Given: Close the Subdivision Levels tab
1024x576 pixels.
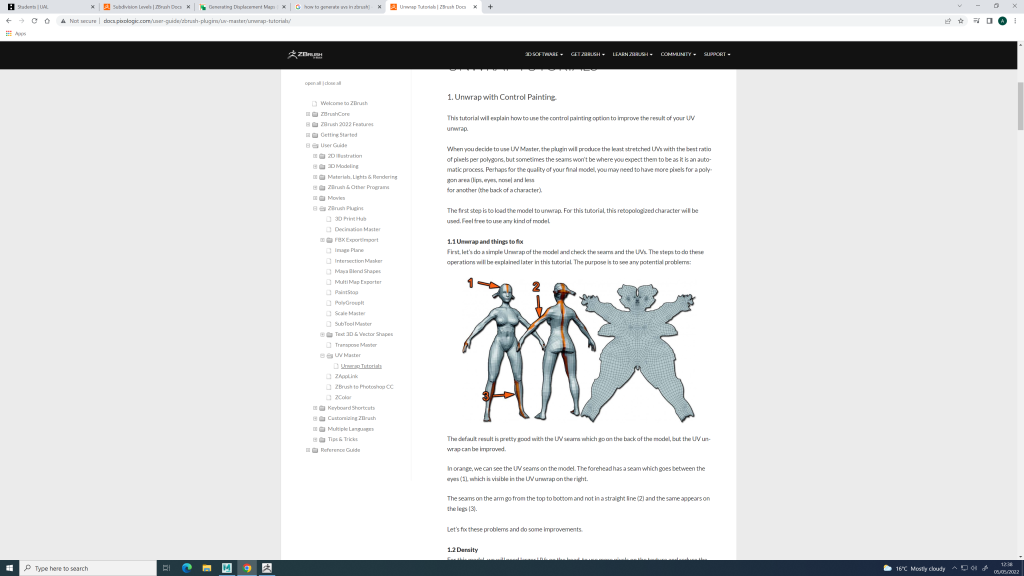Looking at the screenshot, I should (x=188, y=7).
